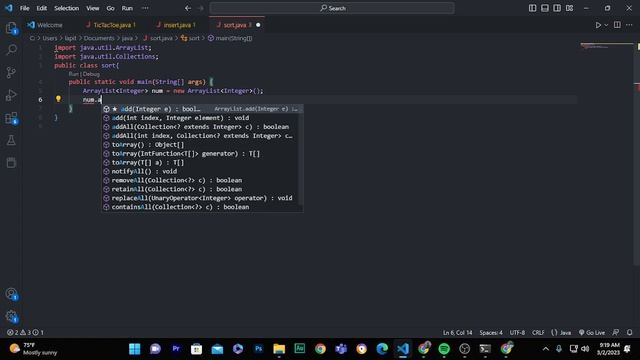Open the Manage gear settings
This screenshot has width=640, height=360.
pos(11,316)
